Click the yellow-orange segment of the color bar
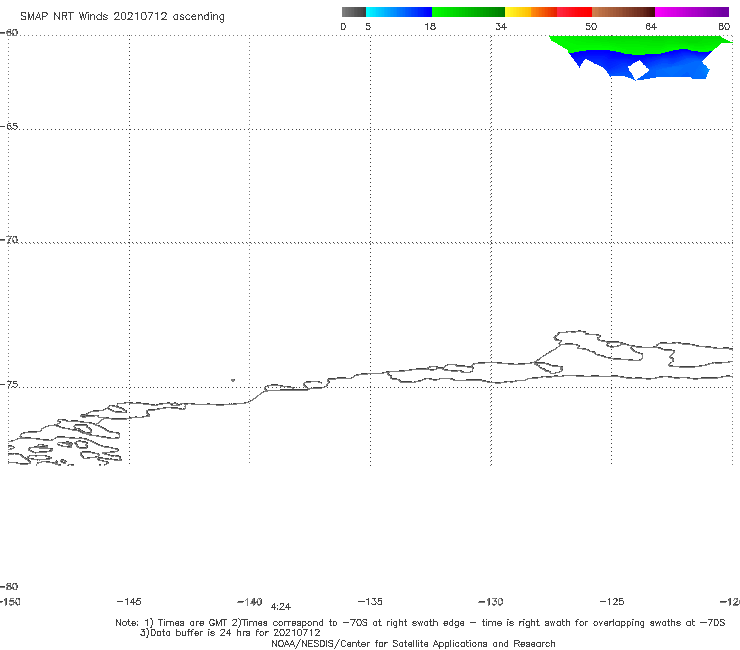This screenshot has width=740, height=650. click(x=531, y=12)
